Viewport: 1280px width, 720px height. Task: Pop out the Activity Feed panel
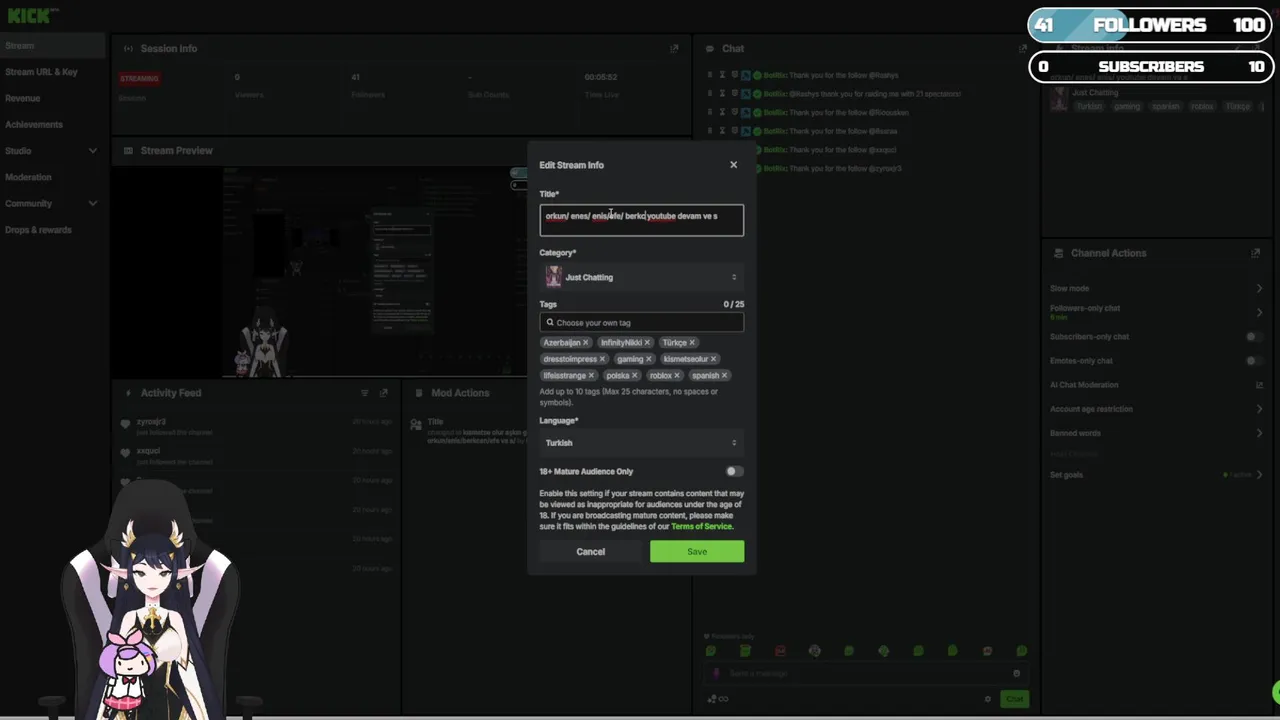click(383, 393)
